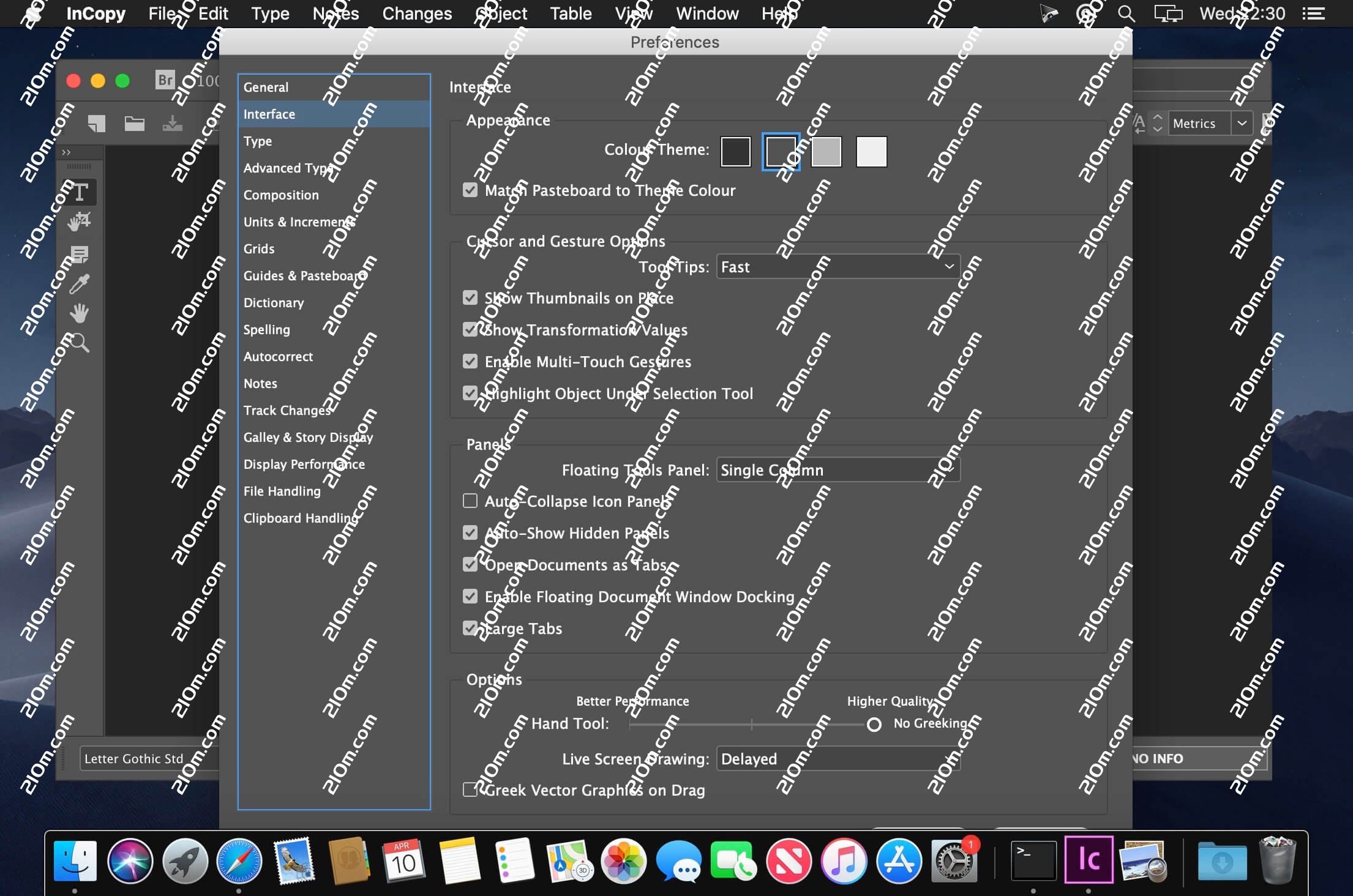
Task: Open the Window menu
Action: pos(707,13)
